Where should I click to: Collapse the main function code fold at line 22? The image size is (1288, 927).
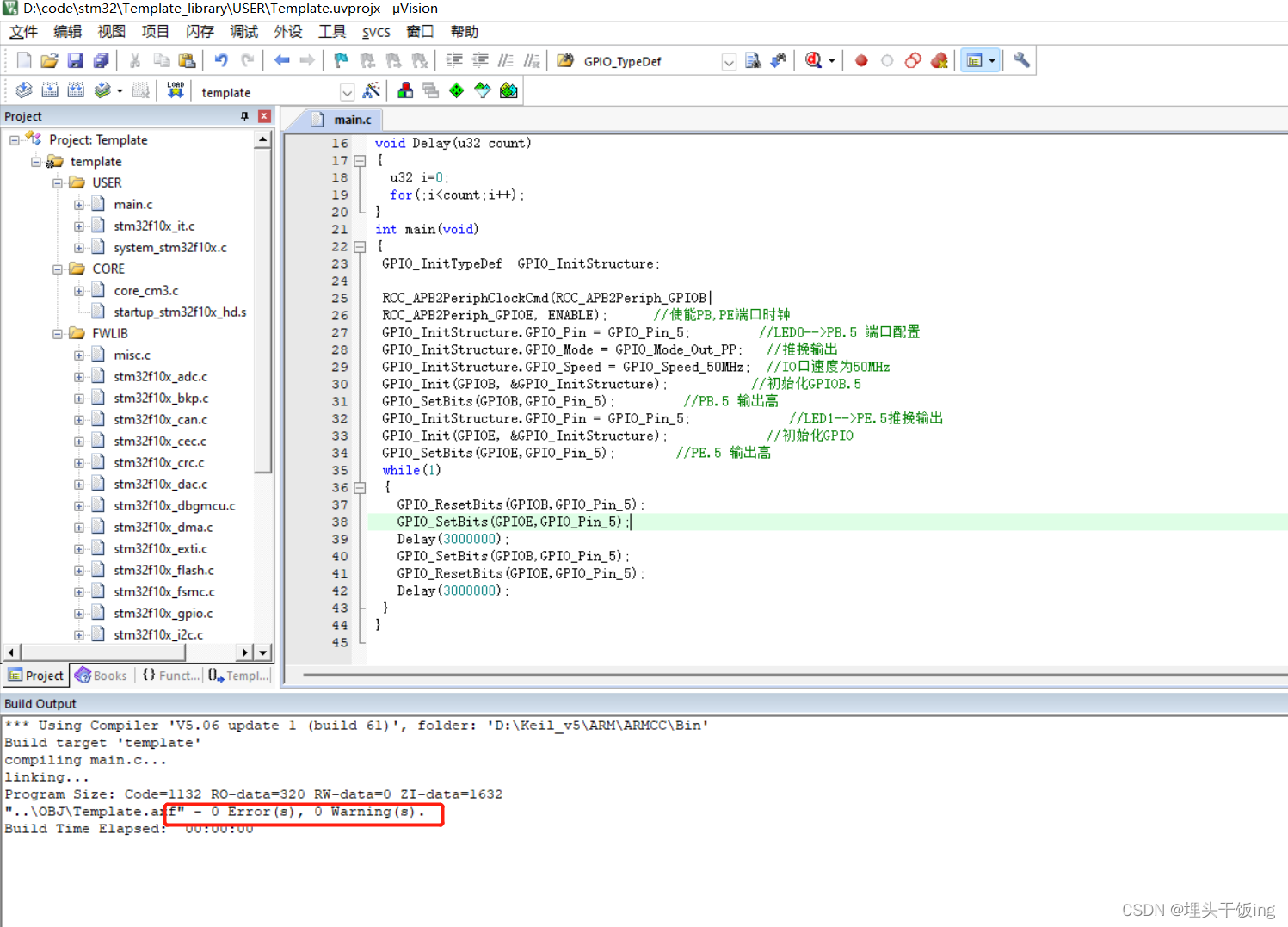click(x=360, y=247)
